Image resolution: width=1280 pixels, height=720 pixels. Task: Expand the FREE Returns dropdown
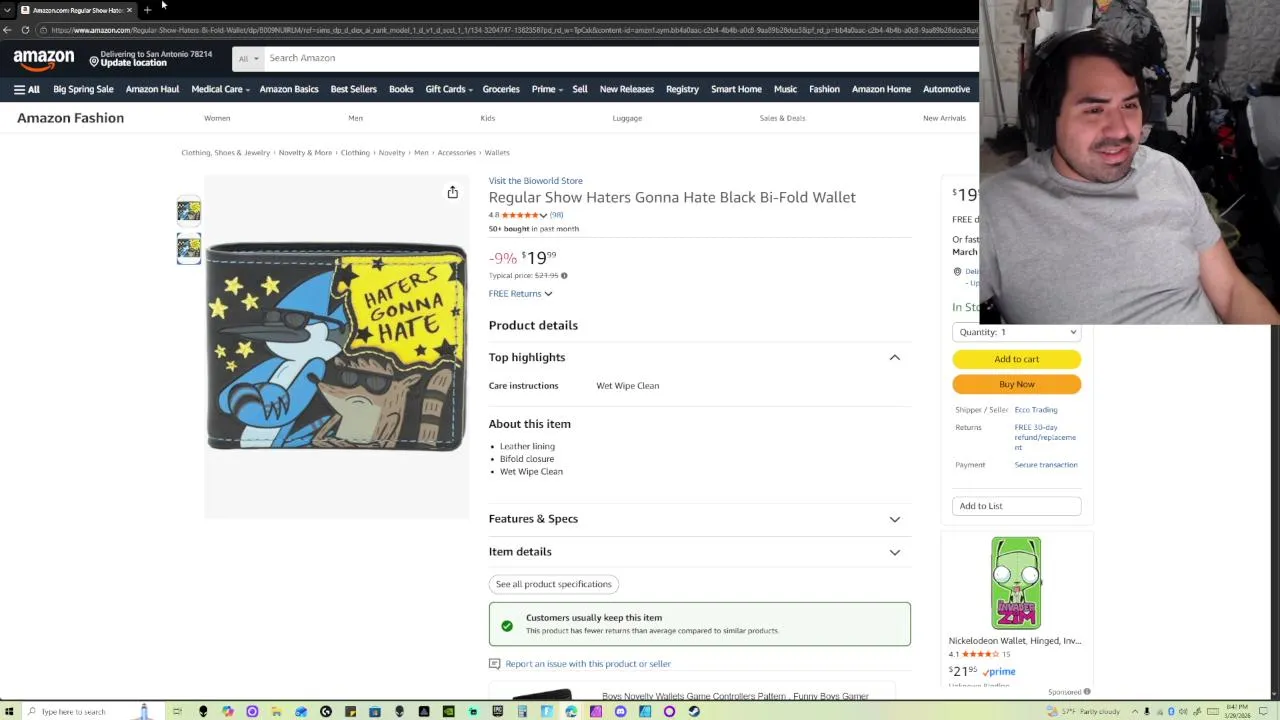pos(520,293)
